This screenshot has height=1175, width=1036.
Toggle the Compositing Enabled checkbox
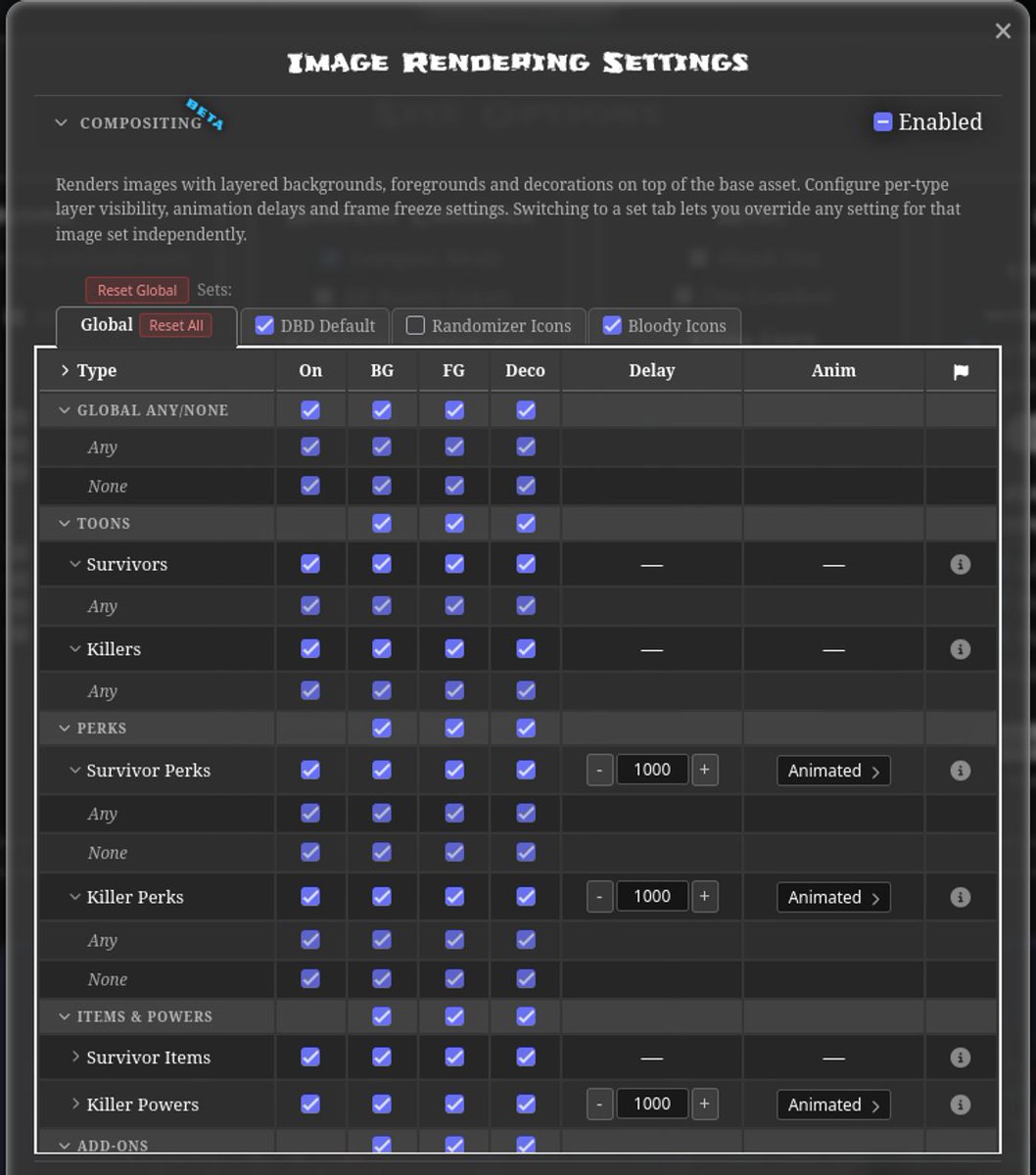coord(883,122)
